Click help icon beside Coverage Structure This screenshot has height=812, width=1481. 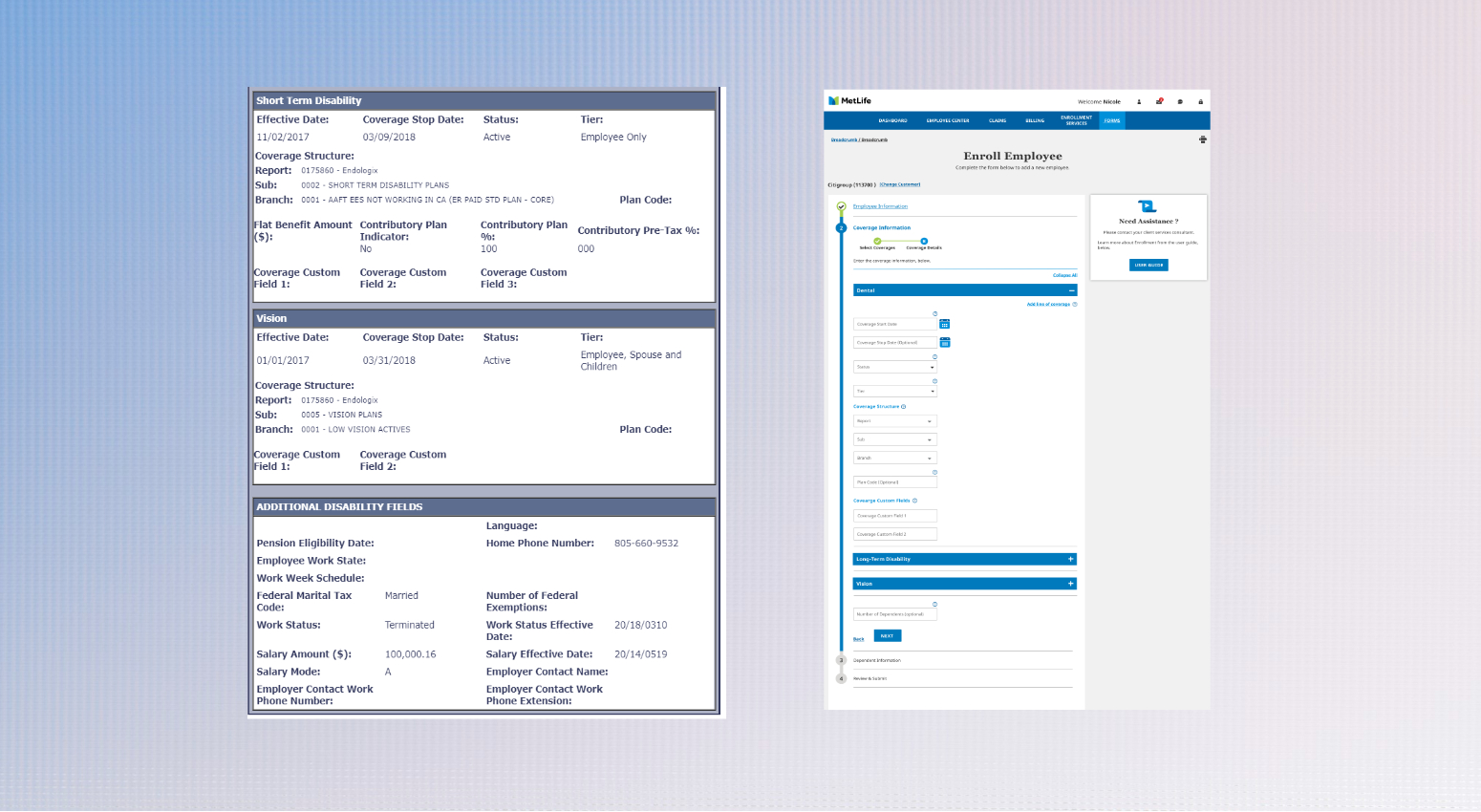(x=904, y=407)
